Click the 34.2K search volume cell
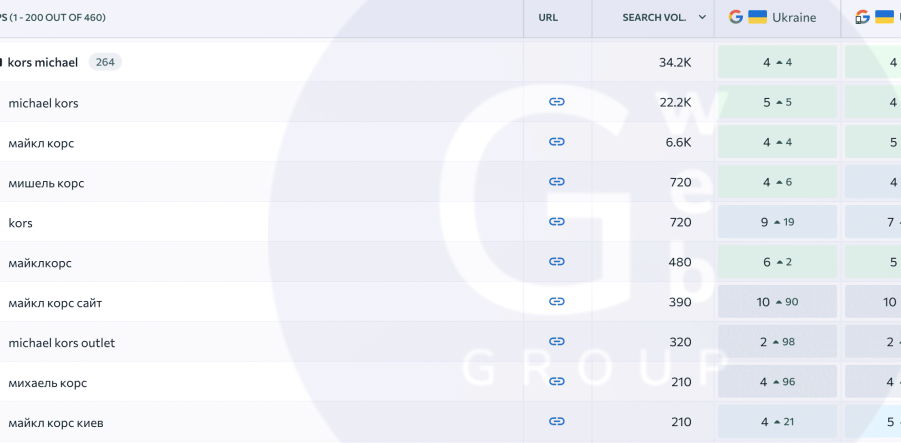The width and height of the screenshot is (901, 443). [673, 62]
